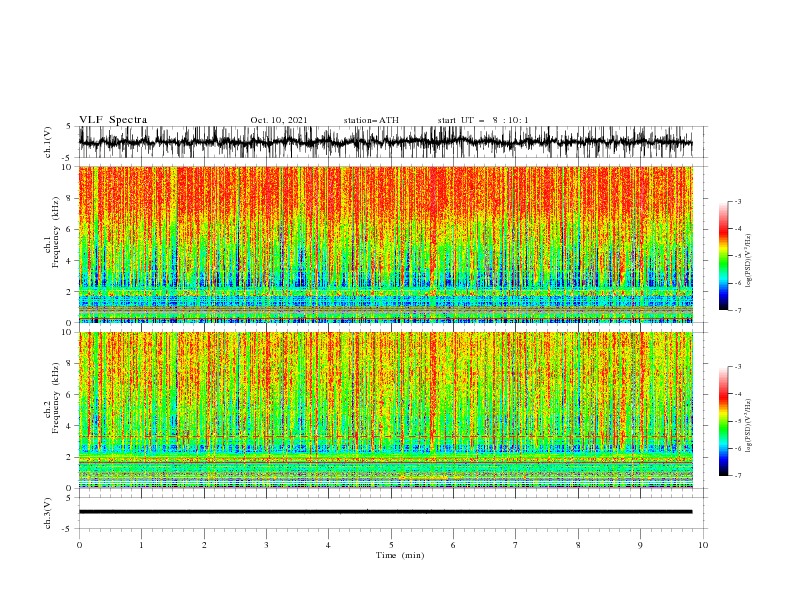The image size is (792, 612).
Task: Click the "station=ATH" label
Action: [371, 120]
